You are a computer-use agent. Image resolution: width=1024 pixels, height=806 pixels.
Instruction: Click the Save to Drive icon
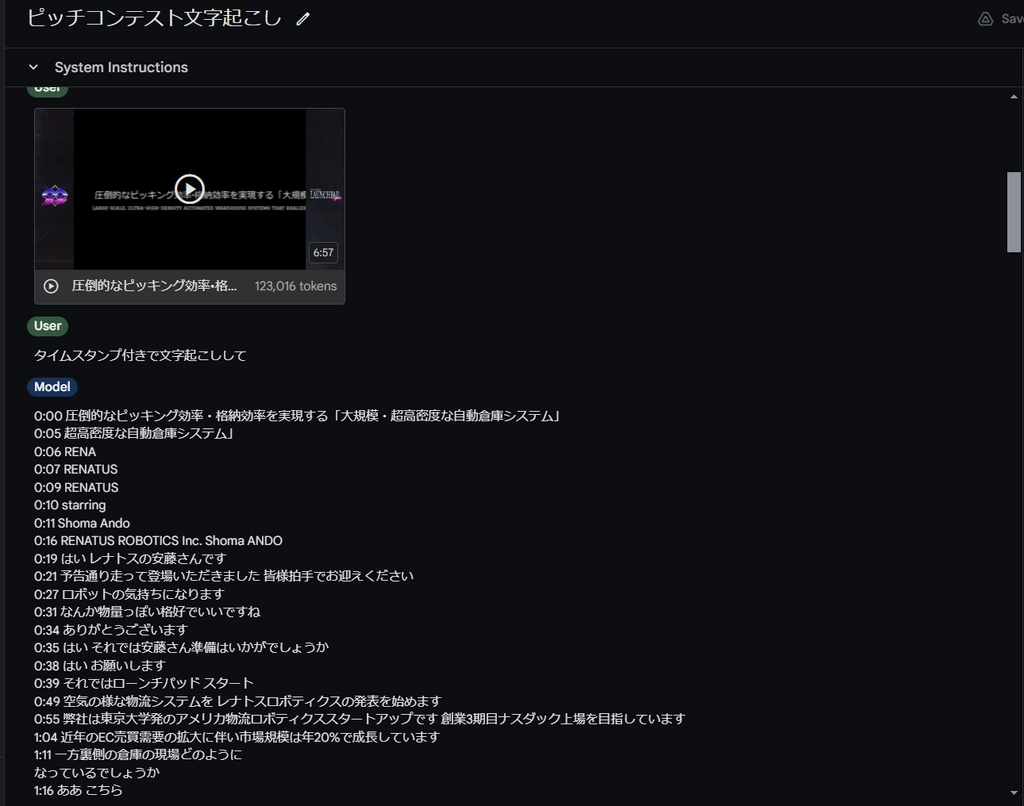[985, 19]
